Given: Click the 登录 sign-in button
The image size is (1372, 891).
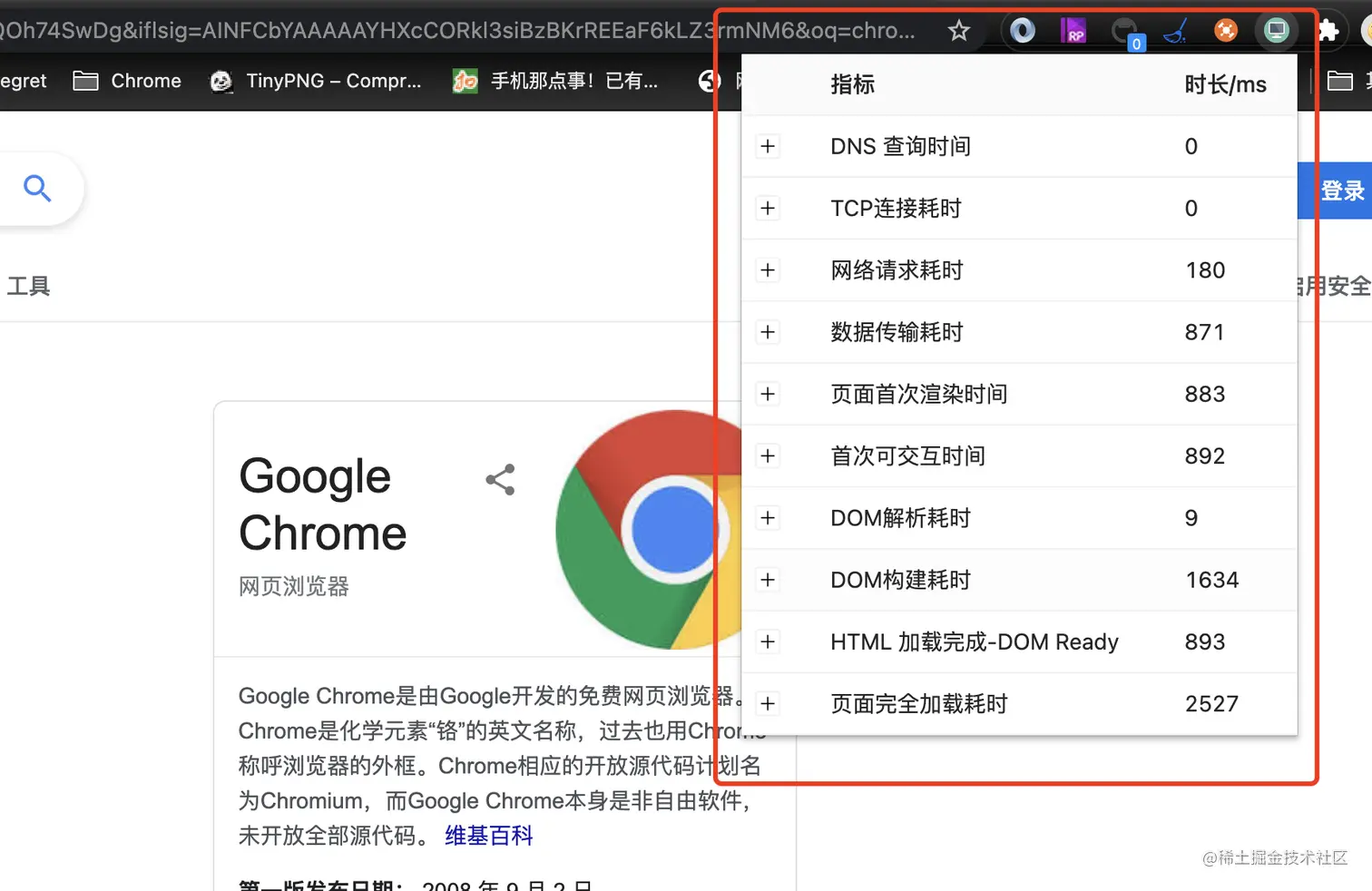Looking at the screenshot, I should (x=1335, y=191).
